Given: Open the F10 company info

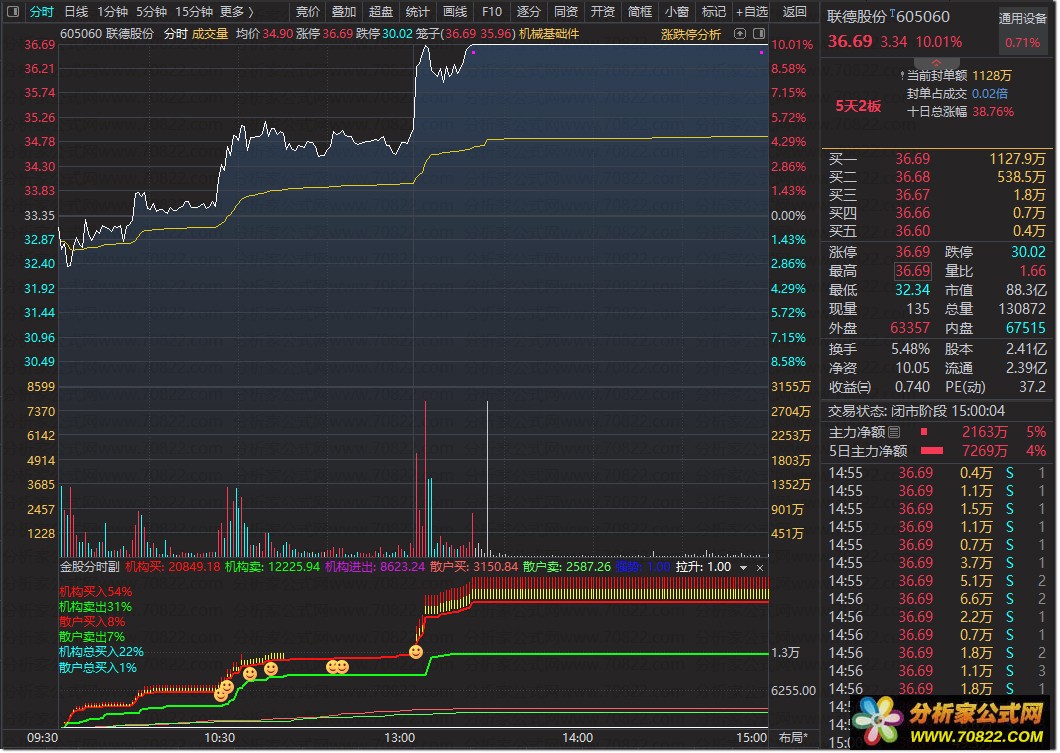Looking at the screenshot, I should point(491,11).
